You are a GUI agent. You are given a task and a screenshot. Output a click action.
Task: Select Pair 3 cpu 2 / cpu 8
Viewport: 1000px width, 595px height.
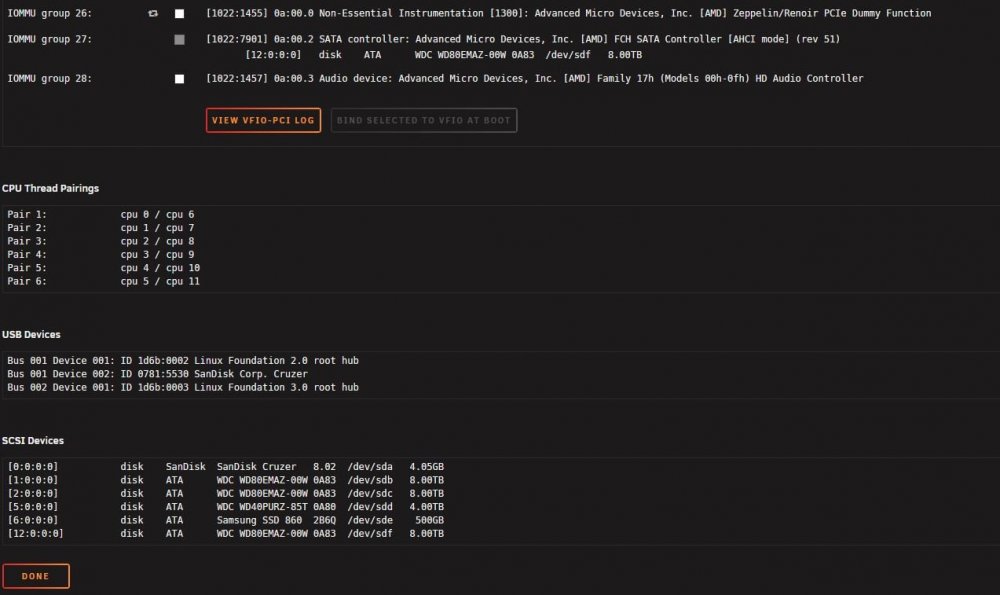coord(101,241)
